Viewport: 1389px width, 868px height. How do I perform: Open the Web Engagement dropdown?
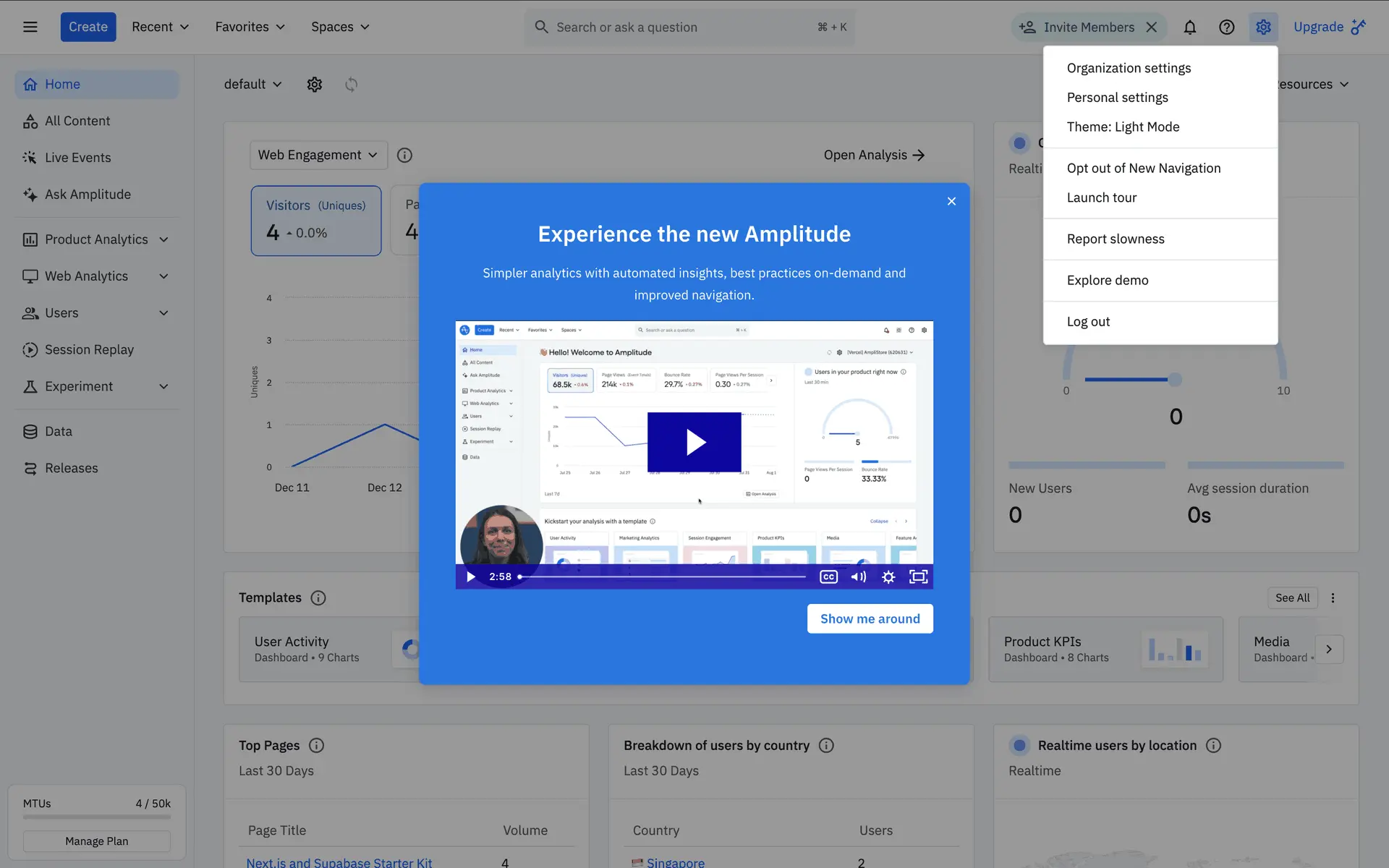318,156
